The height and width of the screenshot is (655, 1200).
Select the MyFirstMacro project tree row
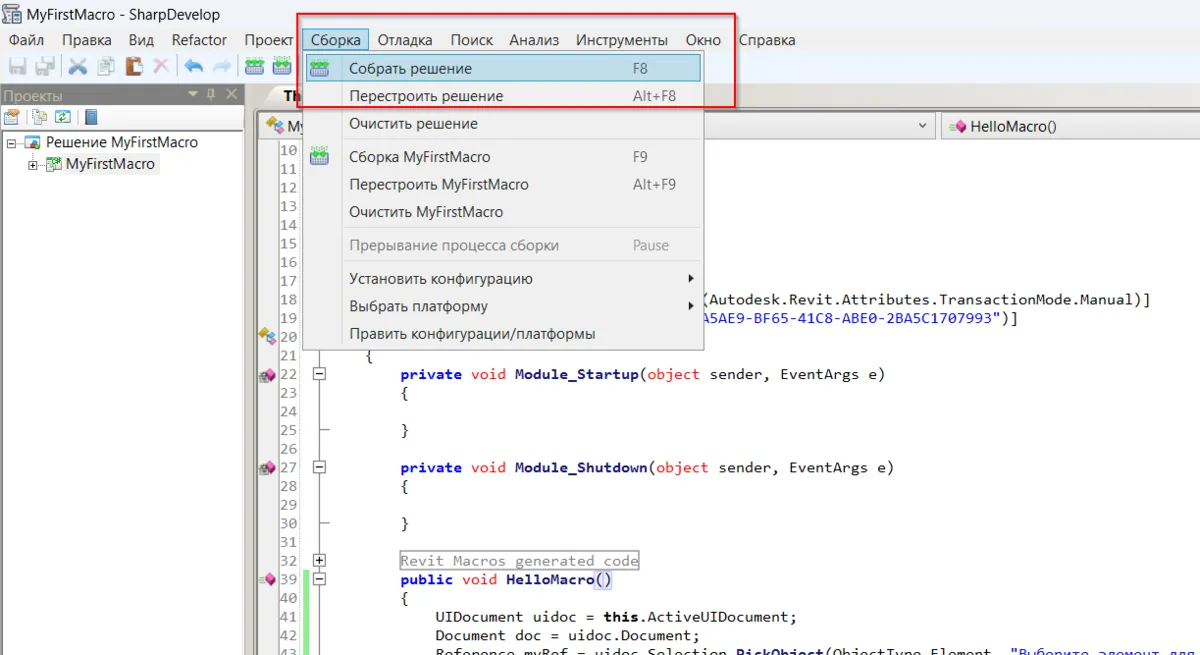tap(110, 164)
